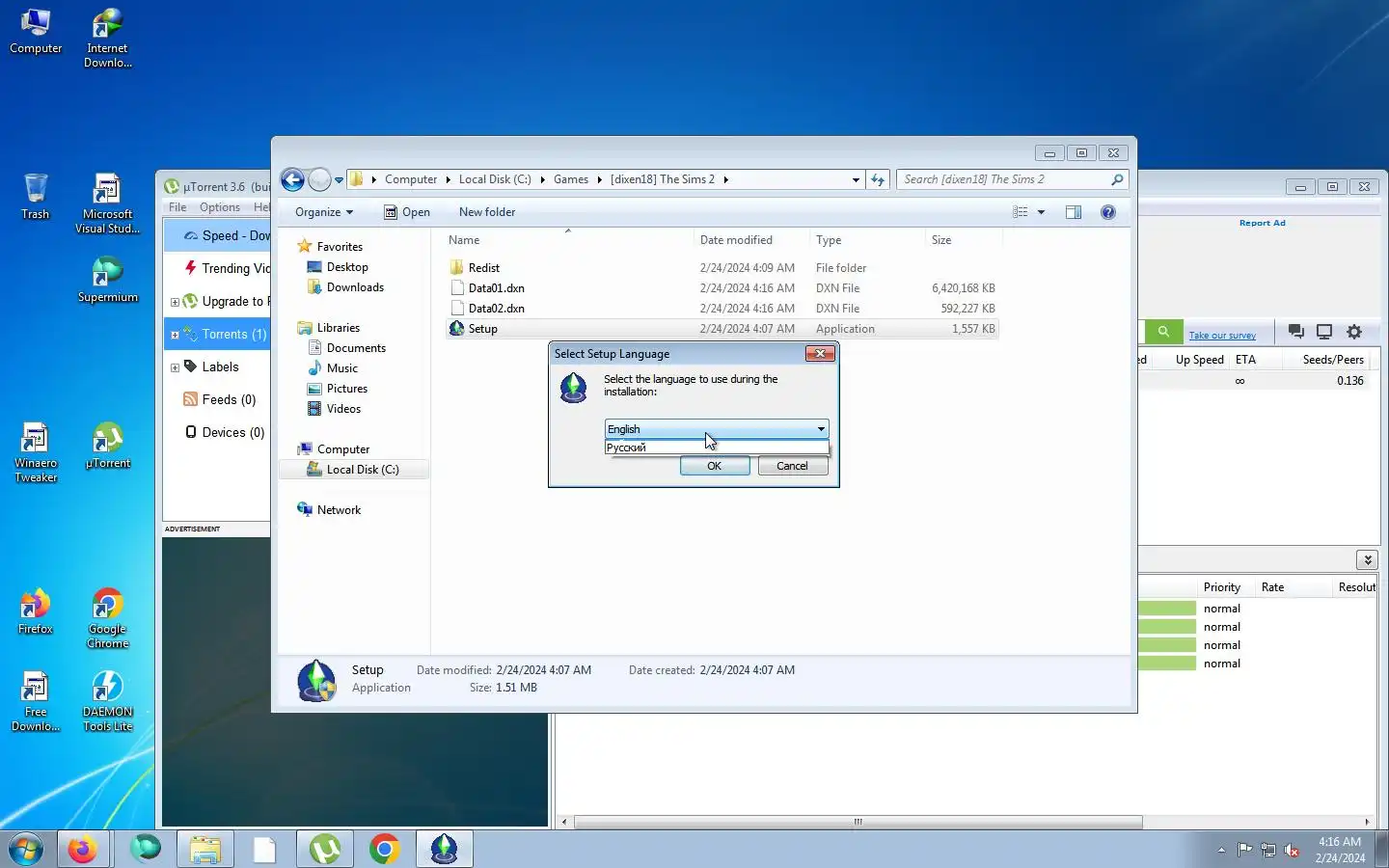Open Microsoft Visual Studio desktop shortcut
Image resolution: width=1389 pixels, height=868 pixels.
coord(107,203)
